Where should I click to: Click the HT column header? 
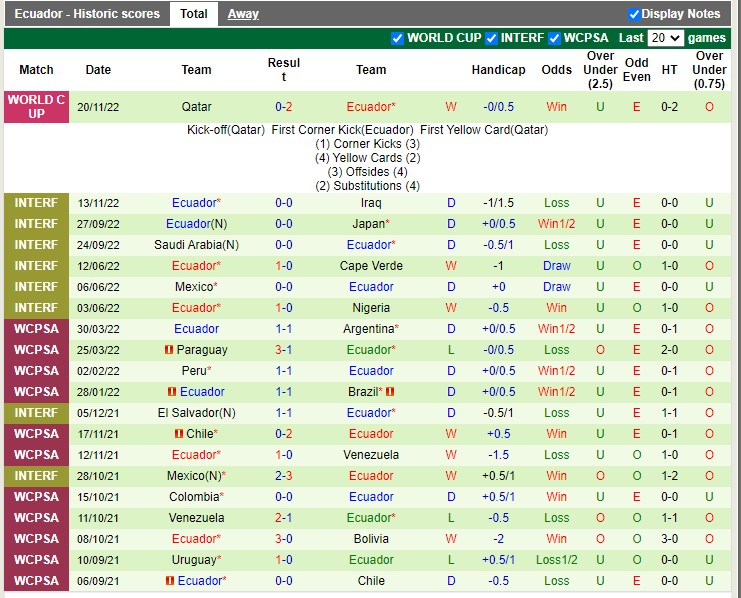[669, 70]
